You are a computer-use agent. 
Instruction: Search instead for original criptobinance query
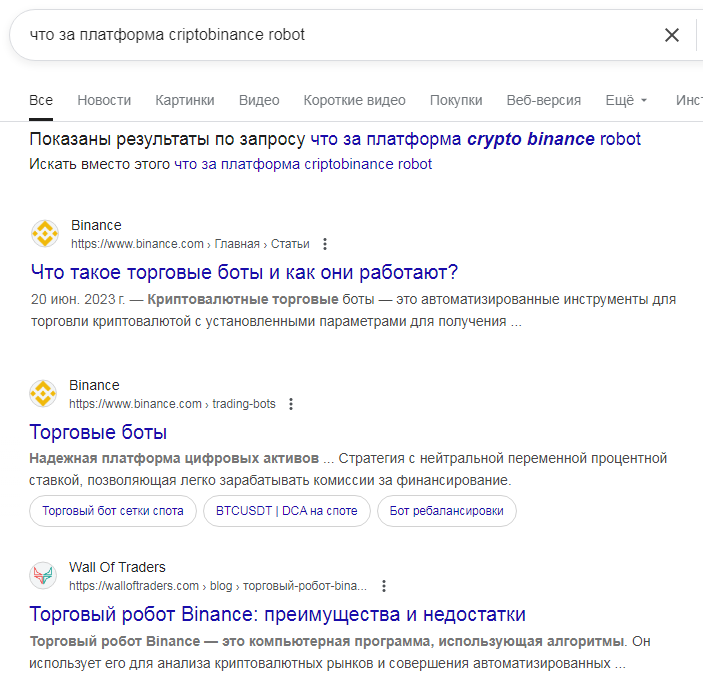(x=303, y=164)
